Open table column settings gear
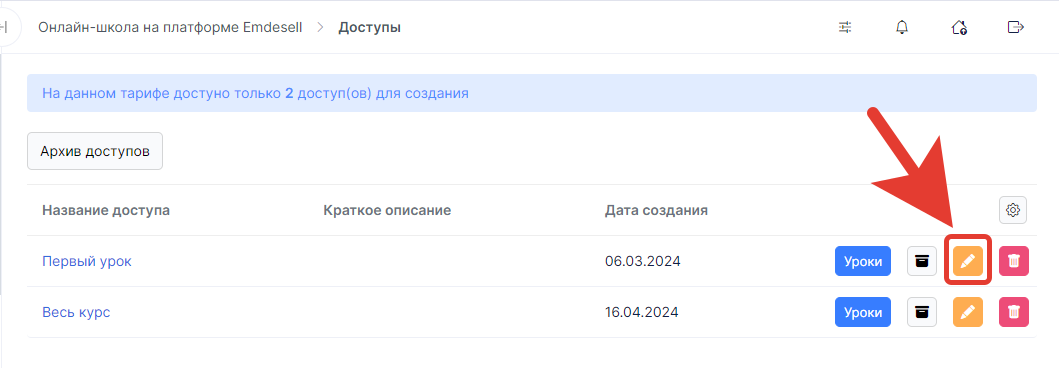This screenshot has width=1059, height=368. (x=1012, y=210)
